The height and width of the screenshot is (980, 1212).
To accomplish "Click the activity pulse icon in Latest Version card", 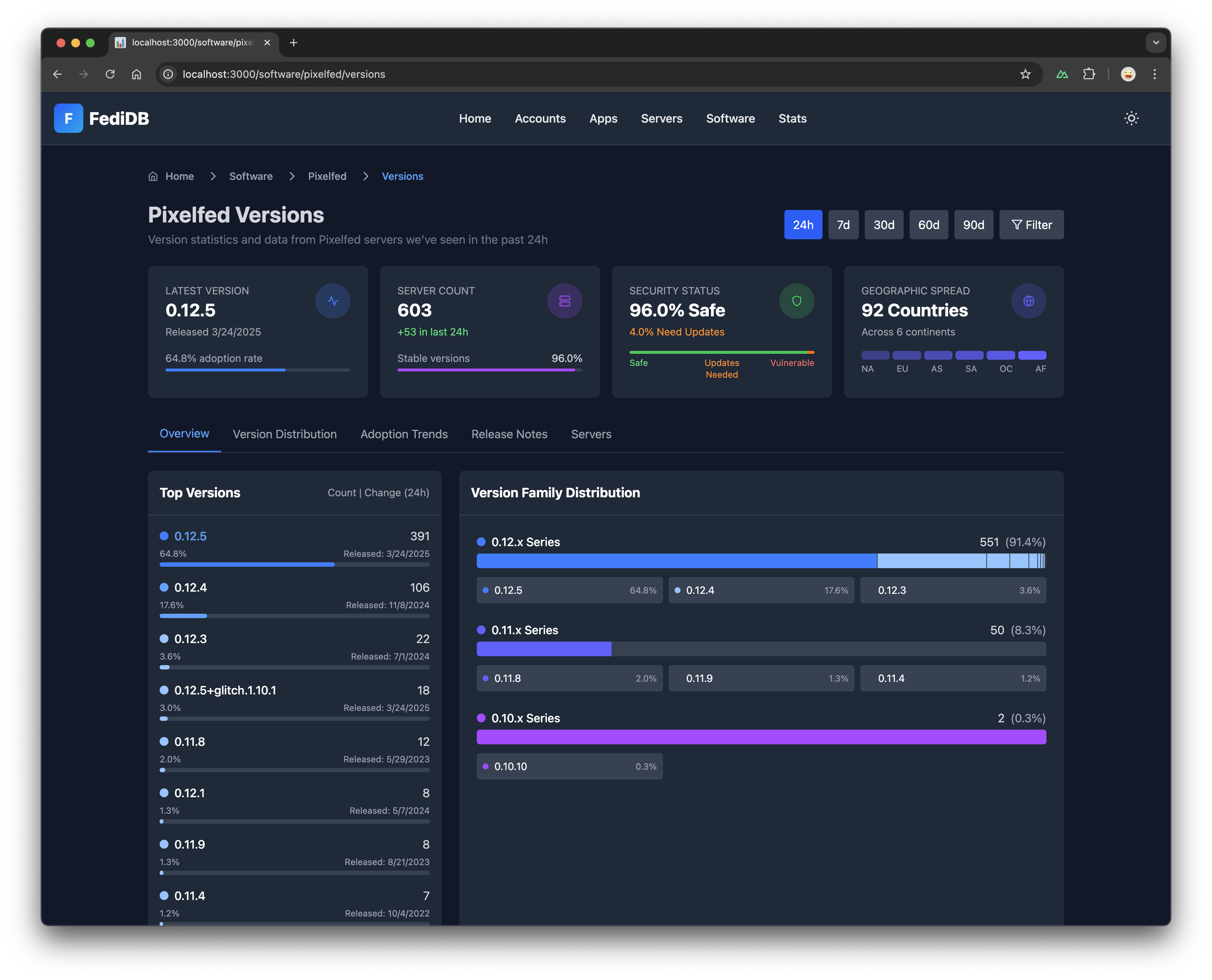I will [333, 301].
